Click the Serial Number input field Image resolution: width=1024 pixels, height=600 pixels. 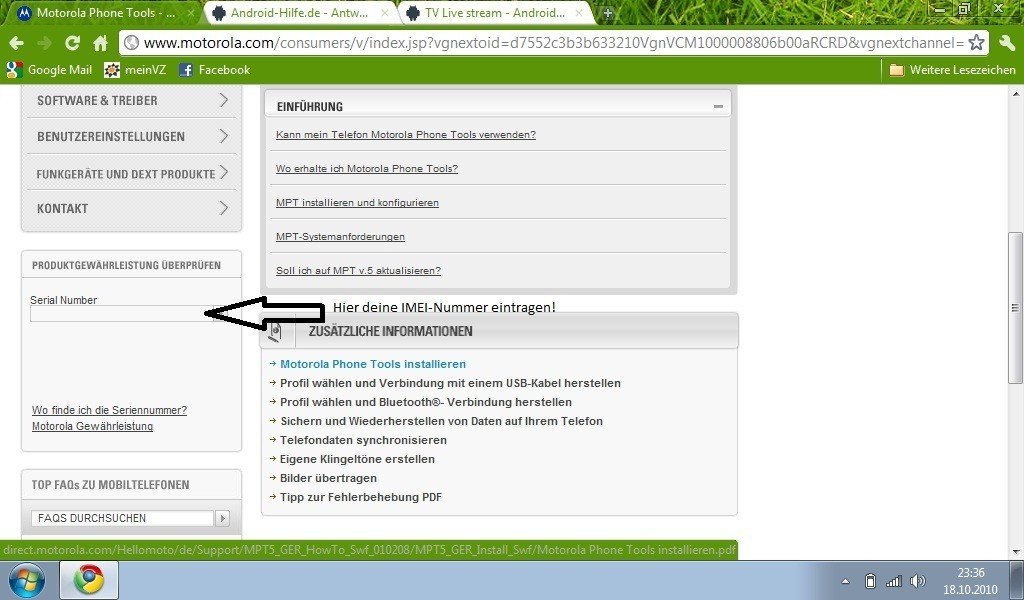pyautogui.click(x=122, y=314)
